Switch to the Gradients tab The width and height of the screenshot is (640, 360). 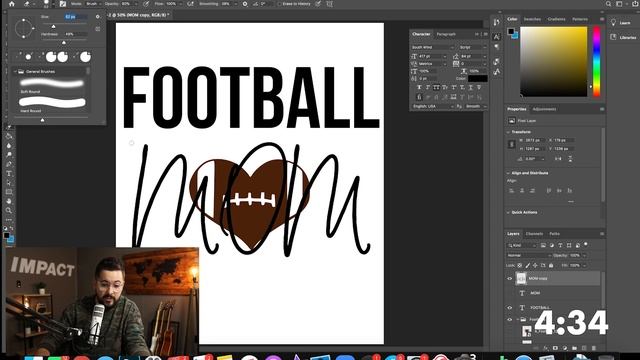[557, 19]
